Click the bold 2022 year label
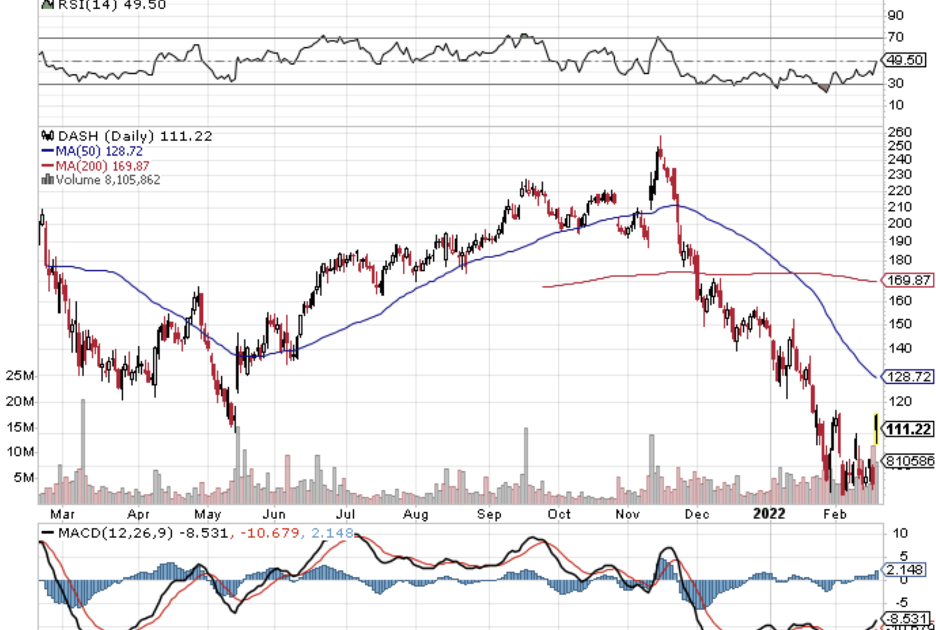936x630 pixels. pos(769,514)
